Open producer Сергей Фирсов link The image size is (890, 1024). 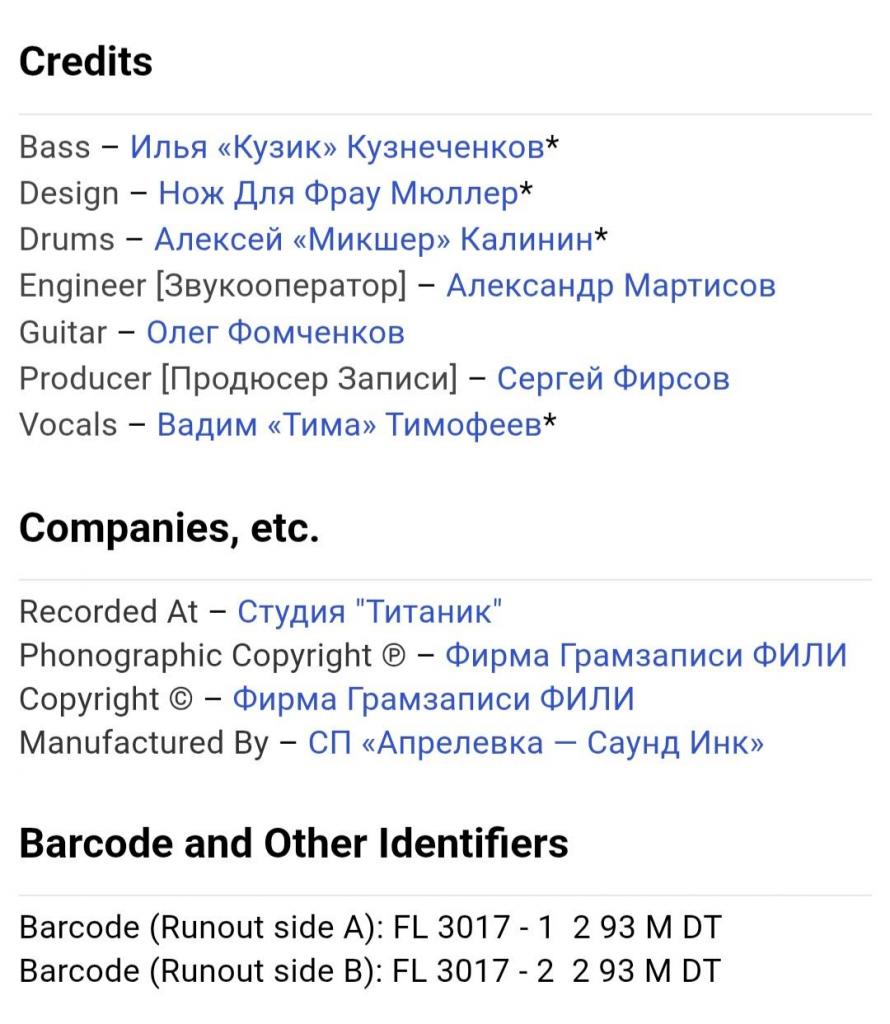point(612,379)
